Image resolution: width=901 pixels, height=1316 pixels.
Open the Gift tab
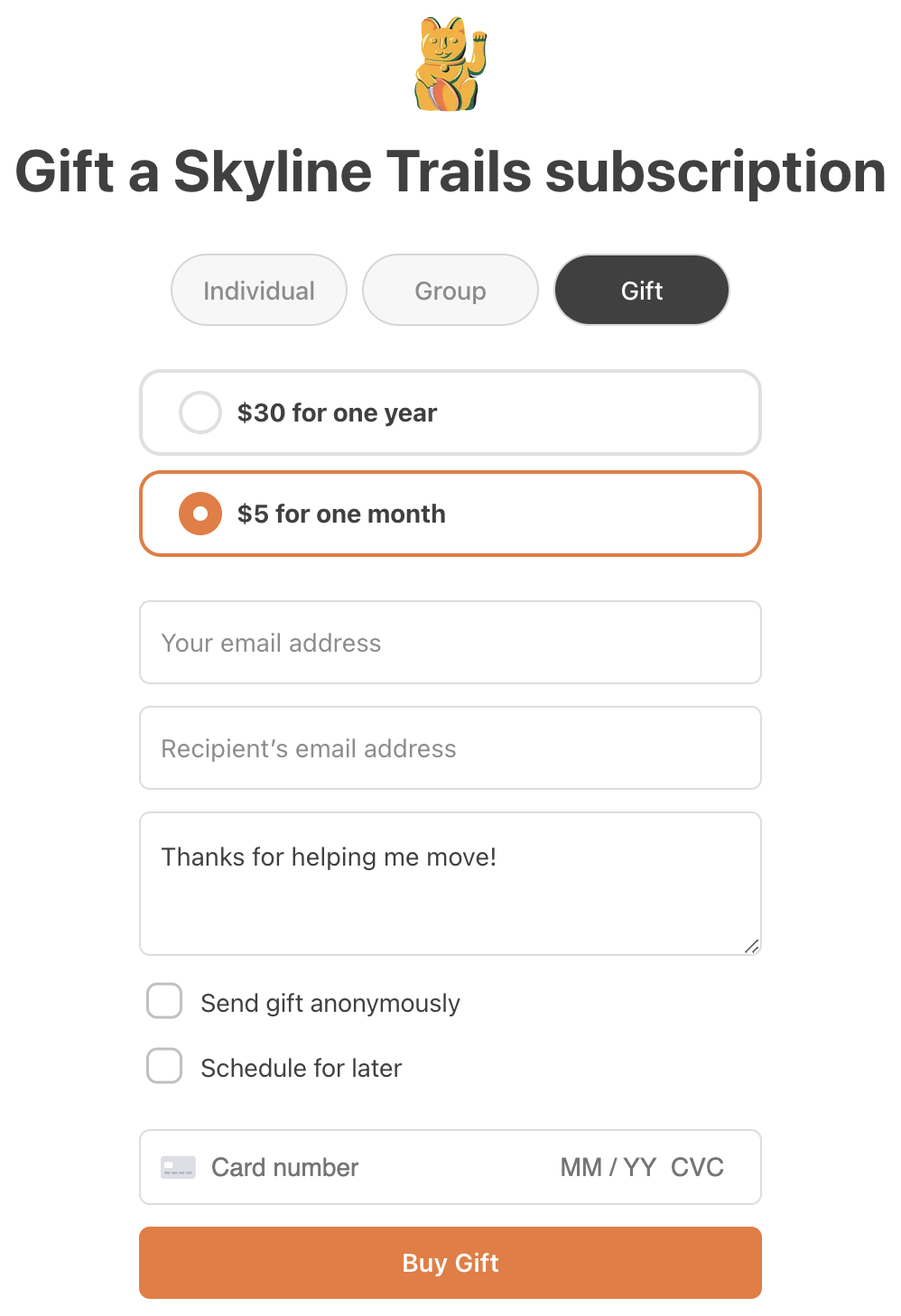pos(641,290)
